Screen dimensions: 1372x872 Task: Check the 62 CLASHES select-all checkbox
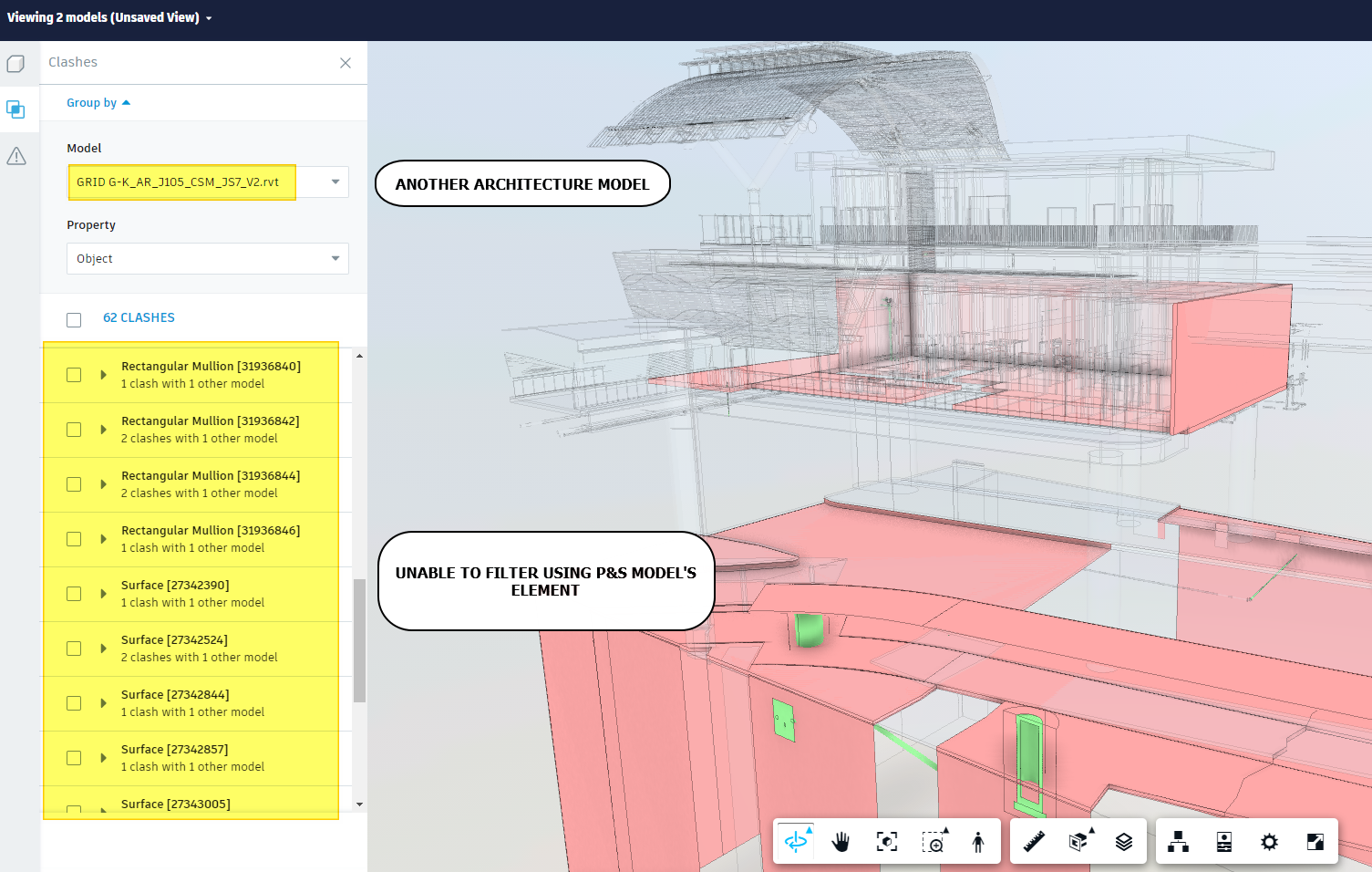tap(74, 319)
